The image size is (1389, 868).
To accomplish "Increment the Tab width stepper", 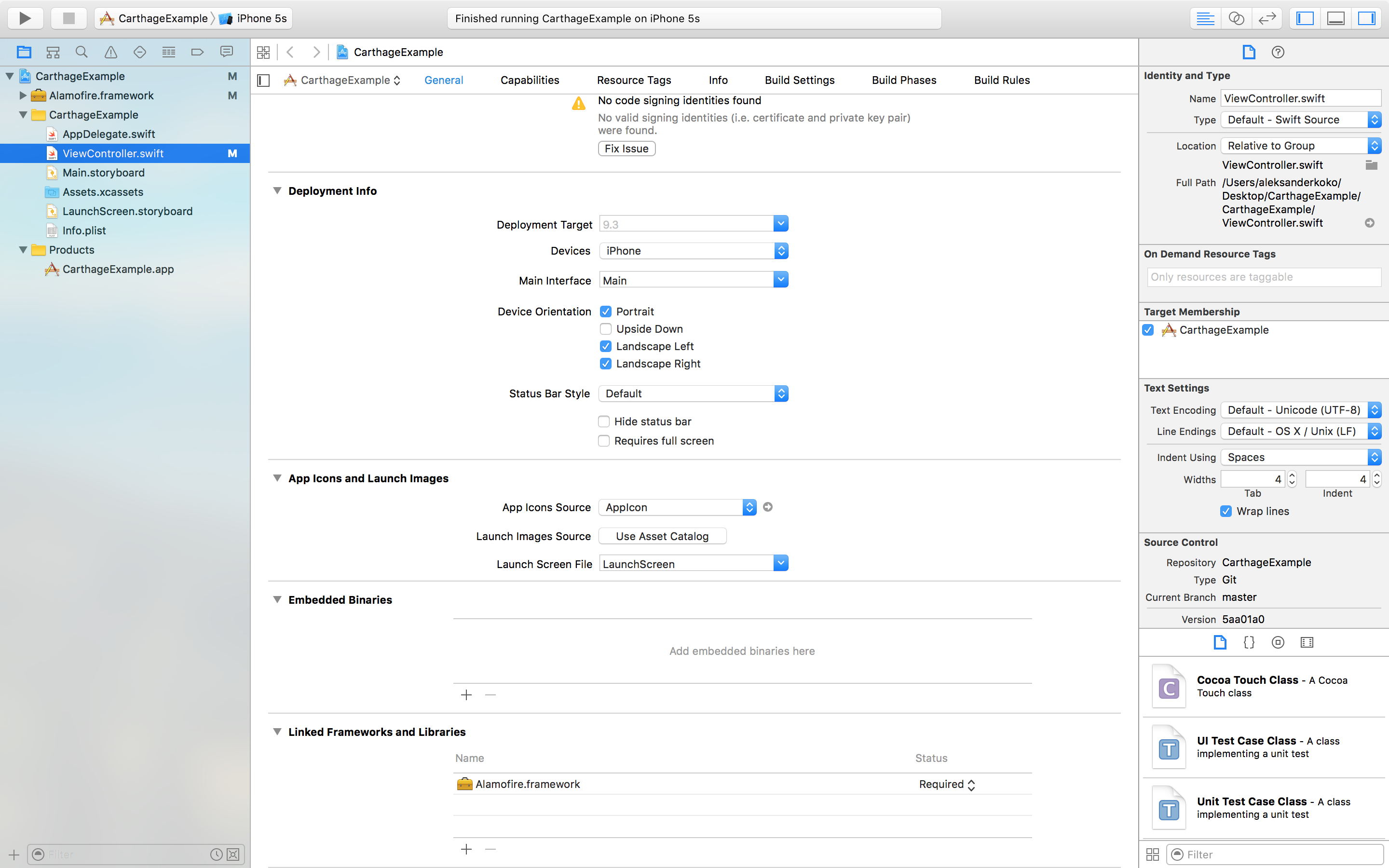I will 1292,475.
